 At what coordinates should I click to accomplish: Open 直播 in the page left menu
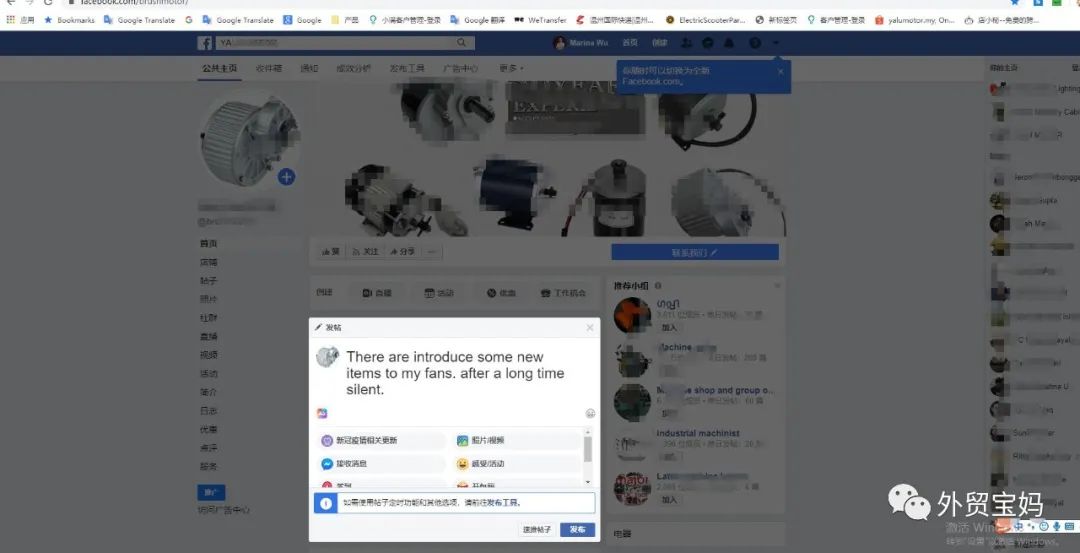tap(209, 337)
